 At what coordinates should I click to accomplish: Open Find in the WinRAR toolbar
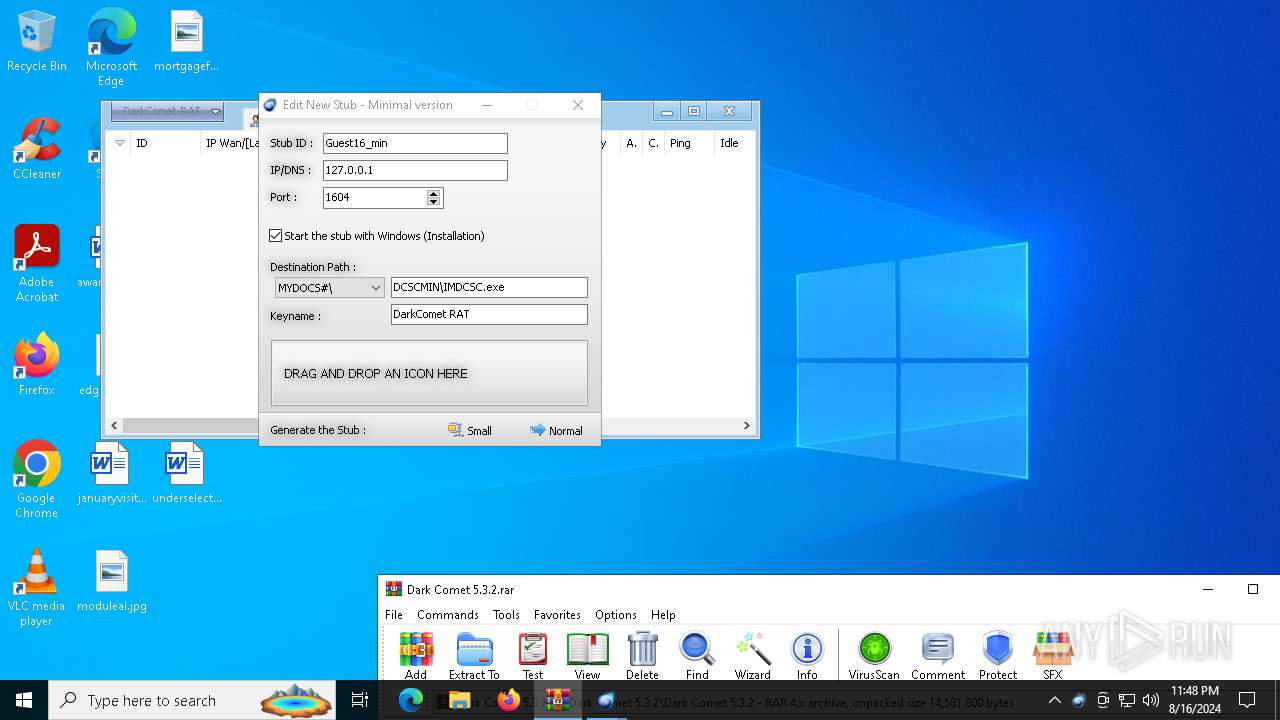click(x=697, y=655)
